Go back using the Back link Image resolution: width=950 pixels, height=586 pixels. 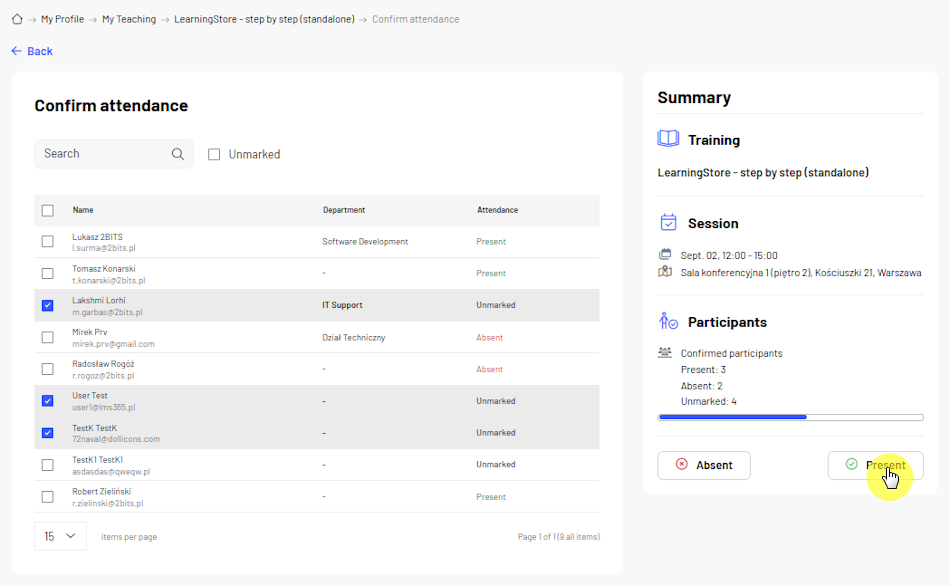point(32,52)
